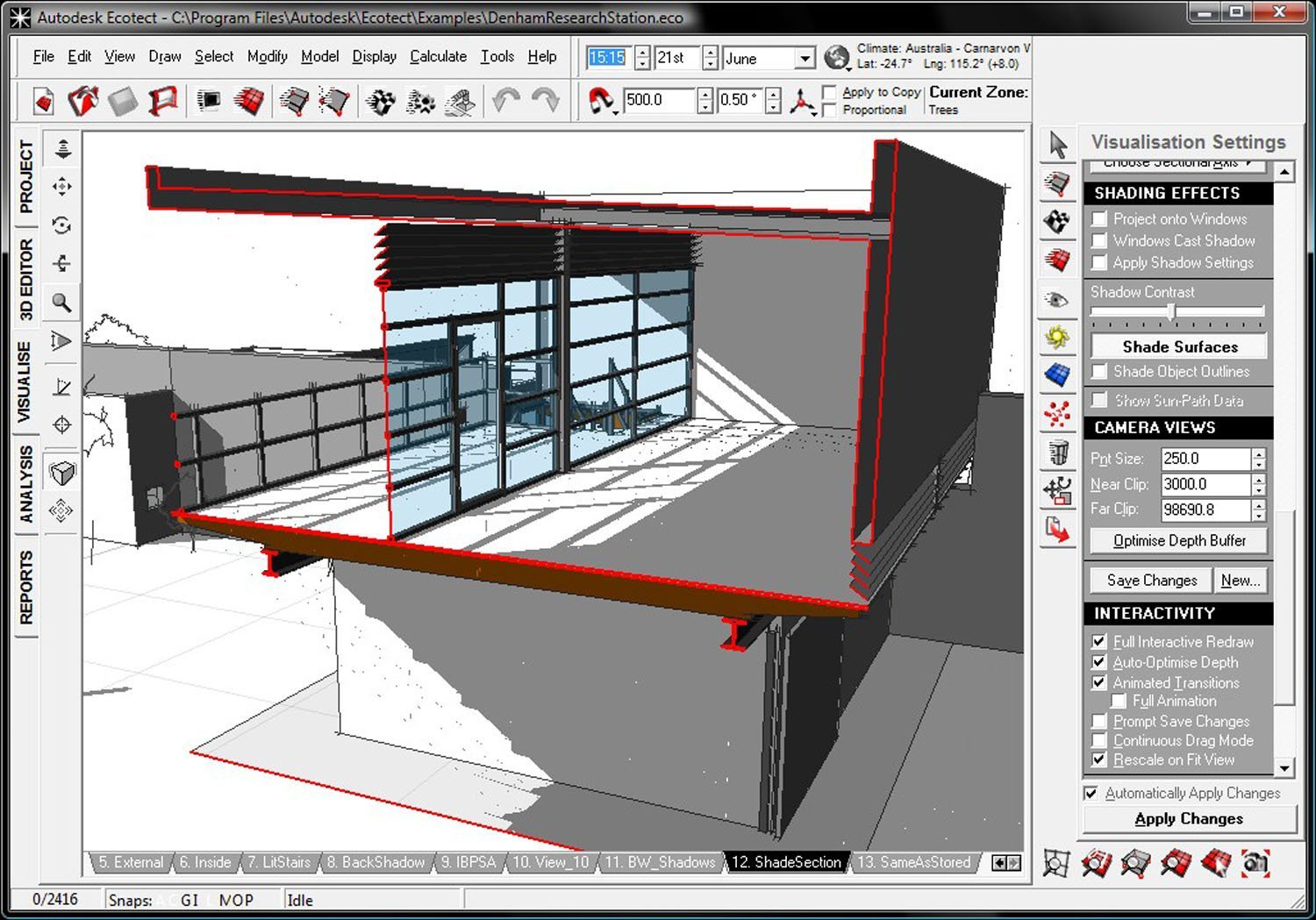Open the month dropdown showing June
The width and height of the screenshot is (1316, 920).
(804, 59)
